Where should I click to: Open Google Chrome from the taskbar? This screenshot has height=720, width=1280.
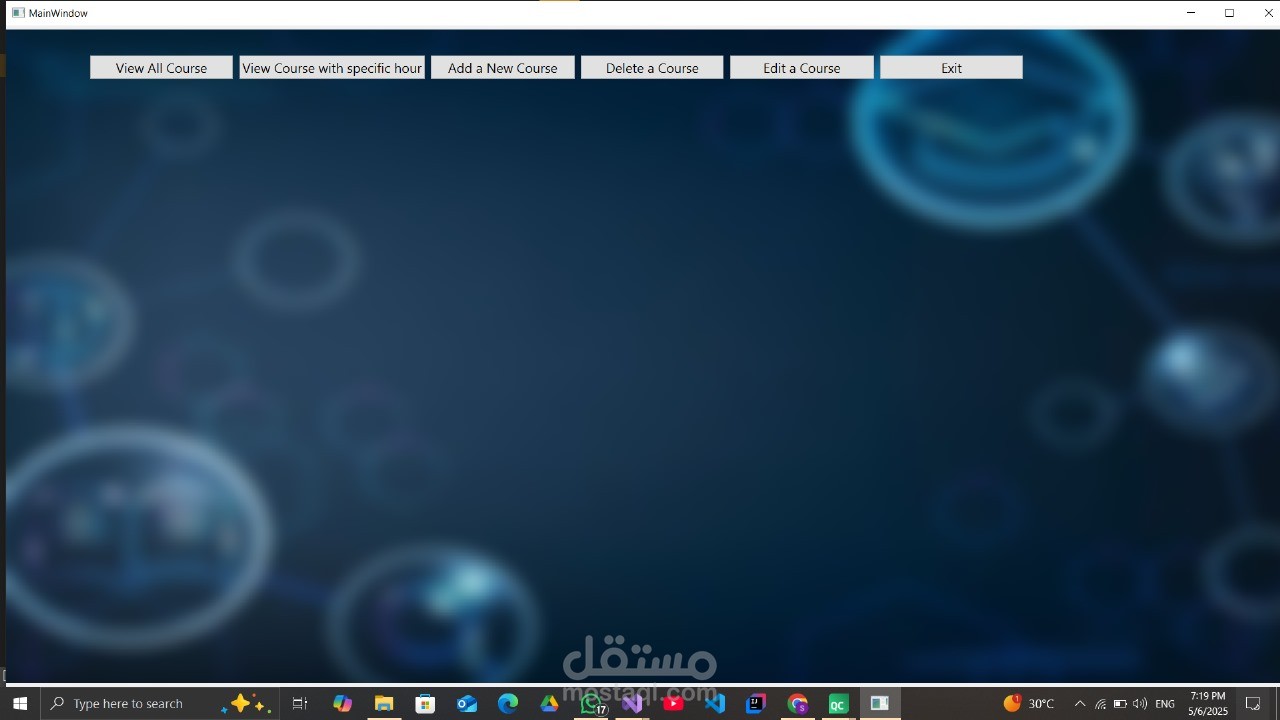tap(797, 704)
